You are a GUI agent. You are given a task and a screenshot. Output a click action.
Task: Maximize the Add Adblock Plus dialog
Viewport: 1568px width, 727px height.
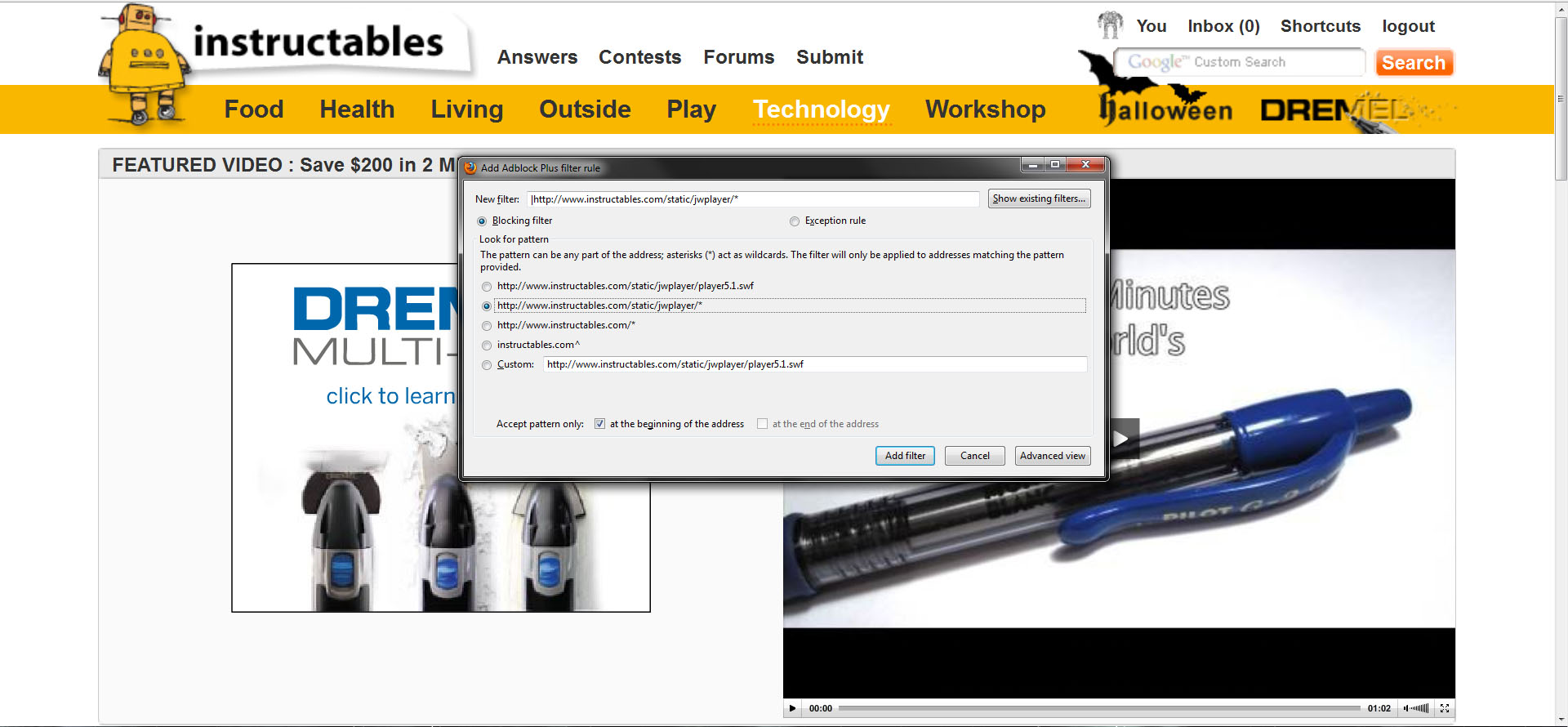point(1055,164)
